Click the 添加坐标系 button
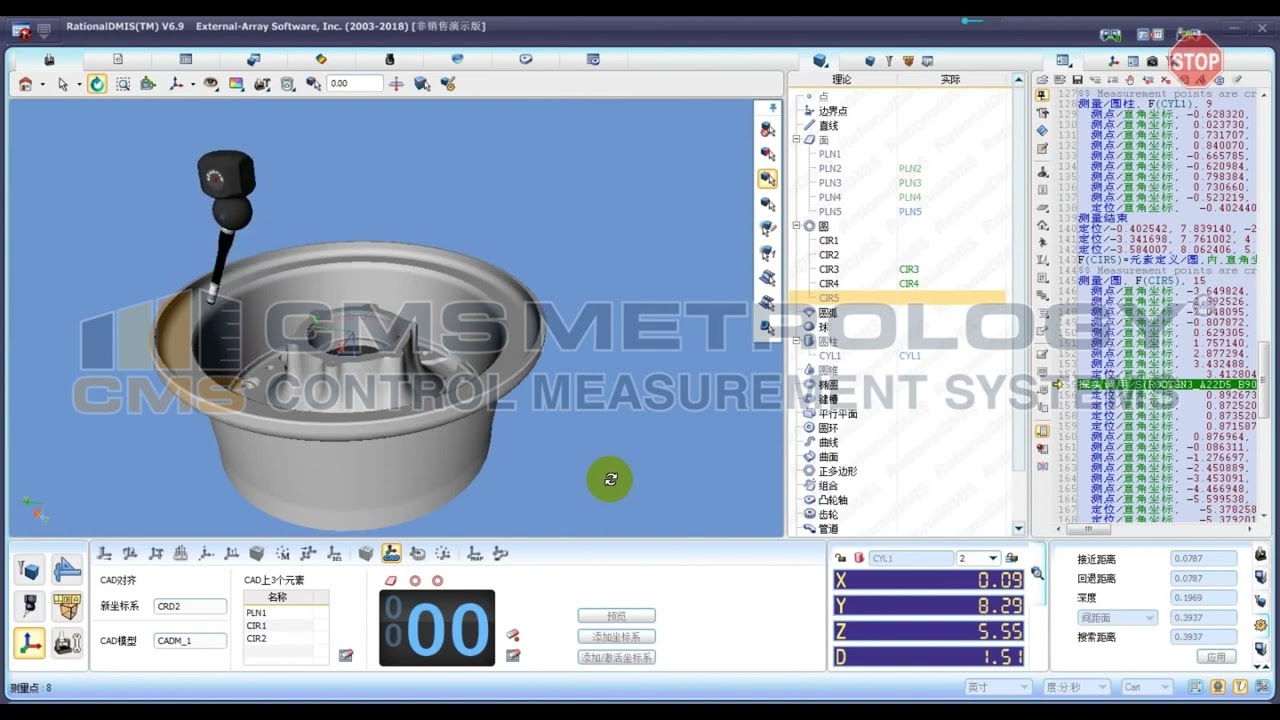The image size is (1280, 720). pyautogui.click(x=617, y=637)
